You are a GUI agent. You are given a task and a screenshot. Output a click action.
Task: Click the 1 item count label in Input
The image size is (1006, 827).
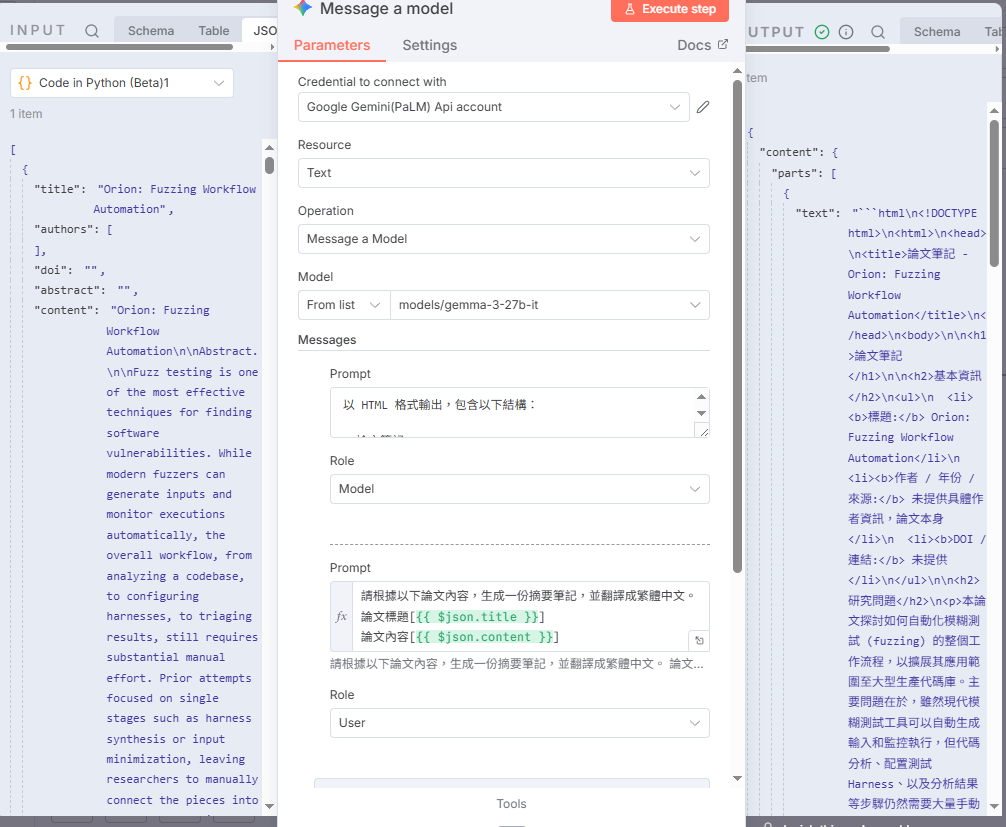(x=26, y=114)
